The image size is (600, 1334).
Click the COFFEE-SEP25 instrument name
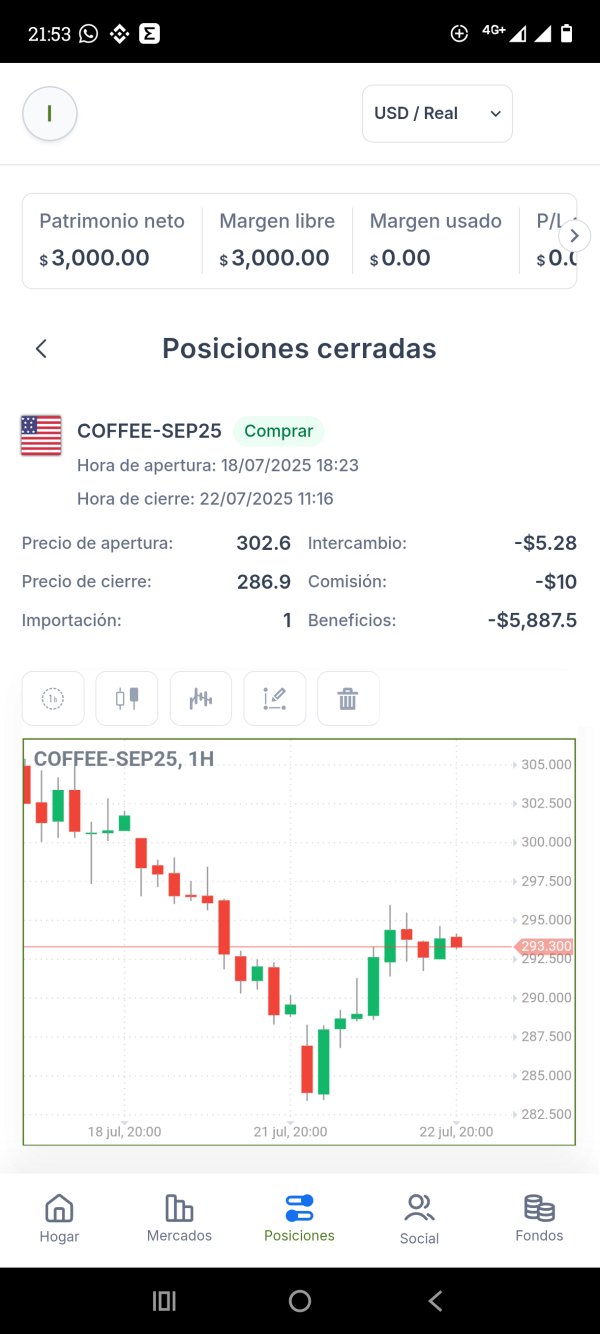149,431
